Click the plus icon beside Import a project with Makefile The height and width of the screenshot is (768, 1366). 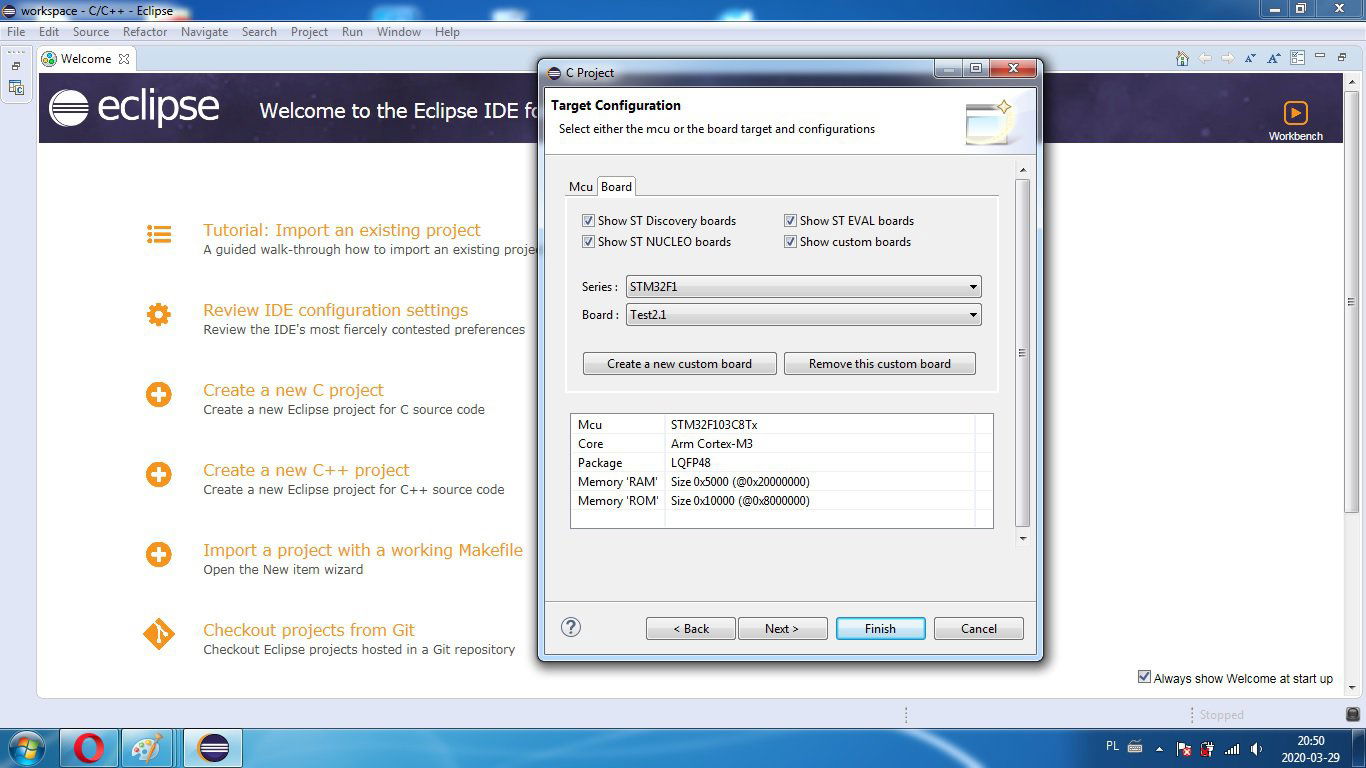pos(159,554)
